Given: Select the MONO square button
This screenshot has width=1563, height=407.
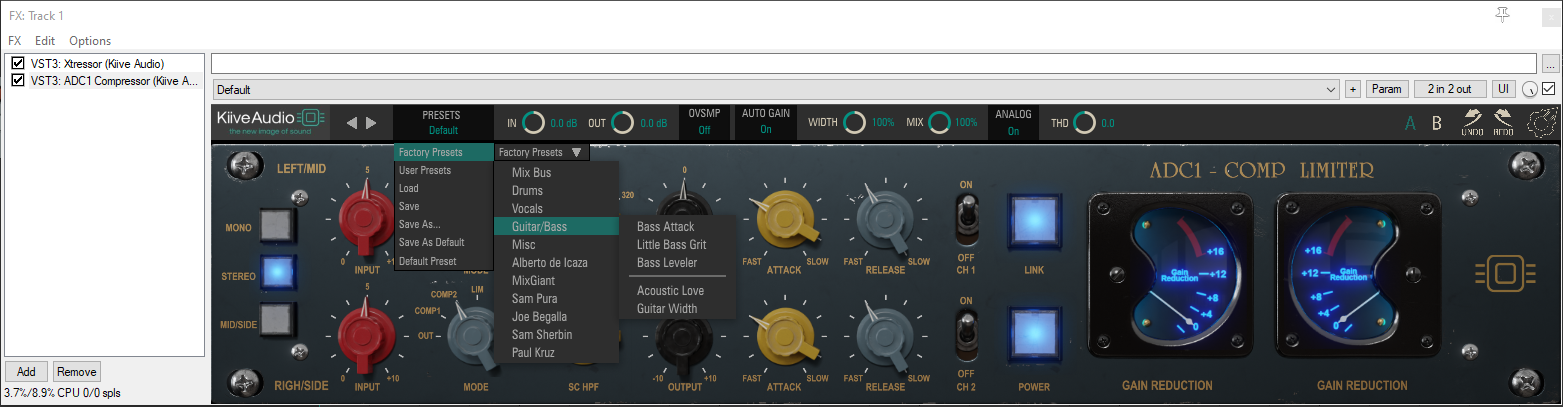Looking at the screenshot, I should pyautogui.click(x=279, y=227).
